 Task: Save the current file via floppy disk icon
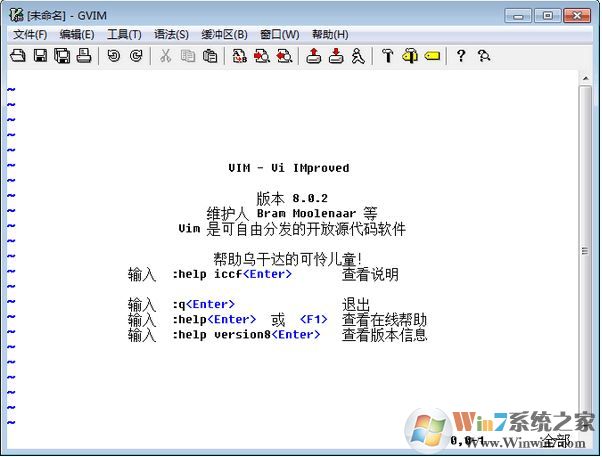(40, 56)
